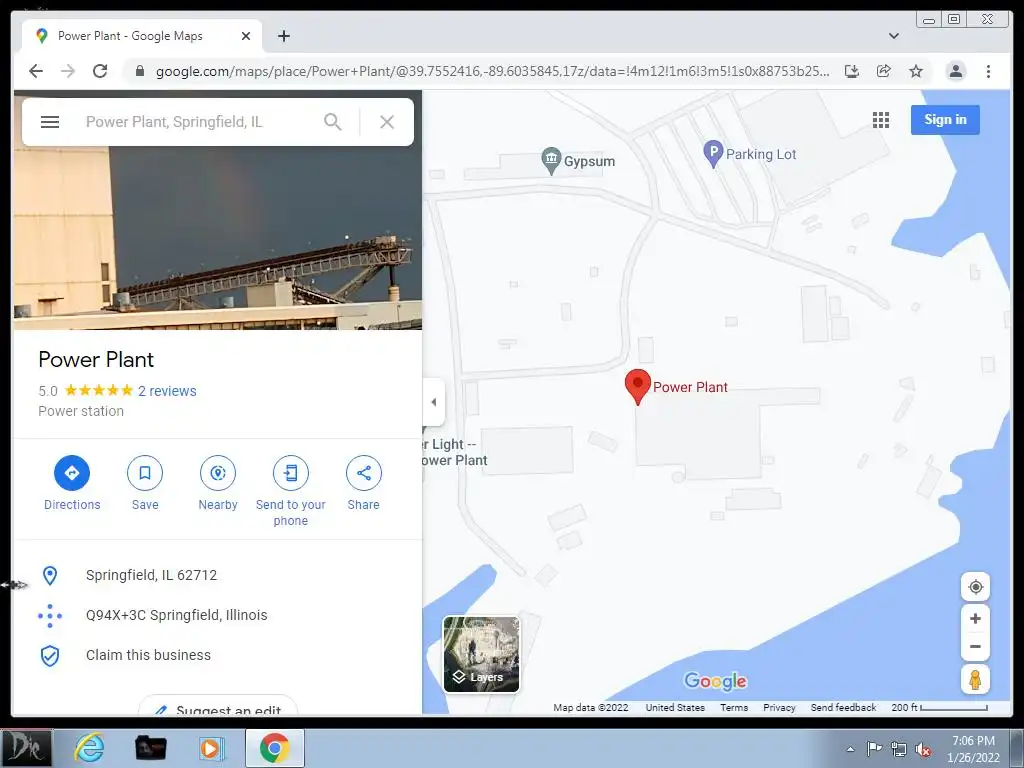Click the Privacy link on map footer
This screenshot has height=768, width=1024.
[x=779, y=707]
